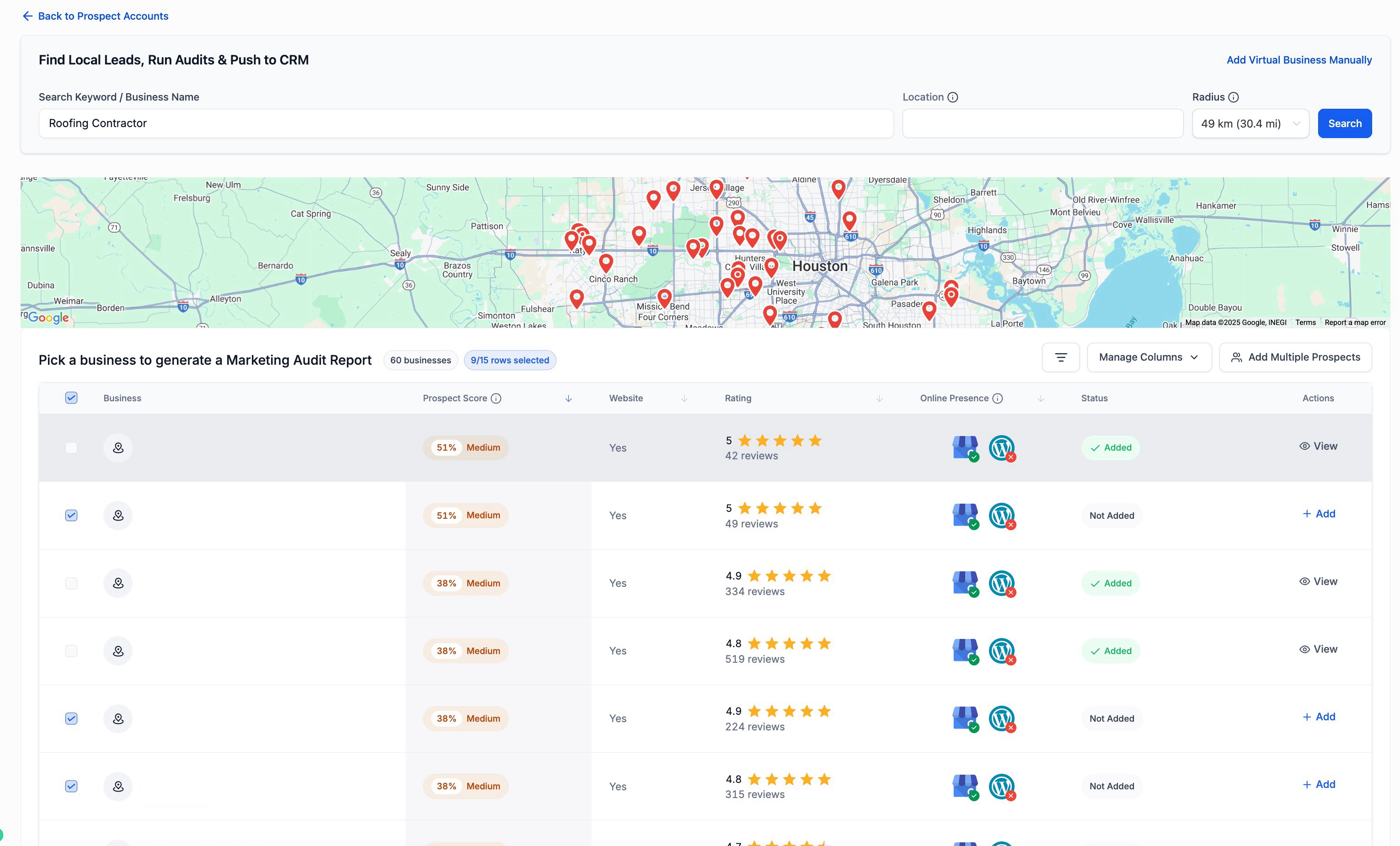1400x846 pixels.
Task: Click the 51% Medium score in 42 reviews row
Action: [466, 448]
